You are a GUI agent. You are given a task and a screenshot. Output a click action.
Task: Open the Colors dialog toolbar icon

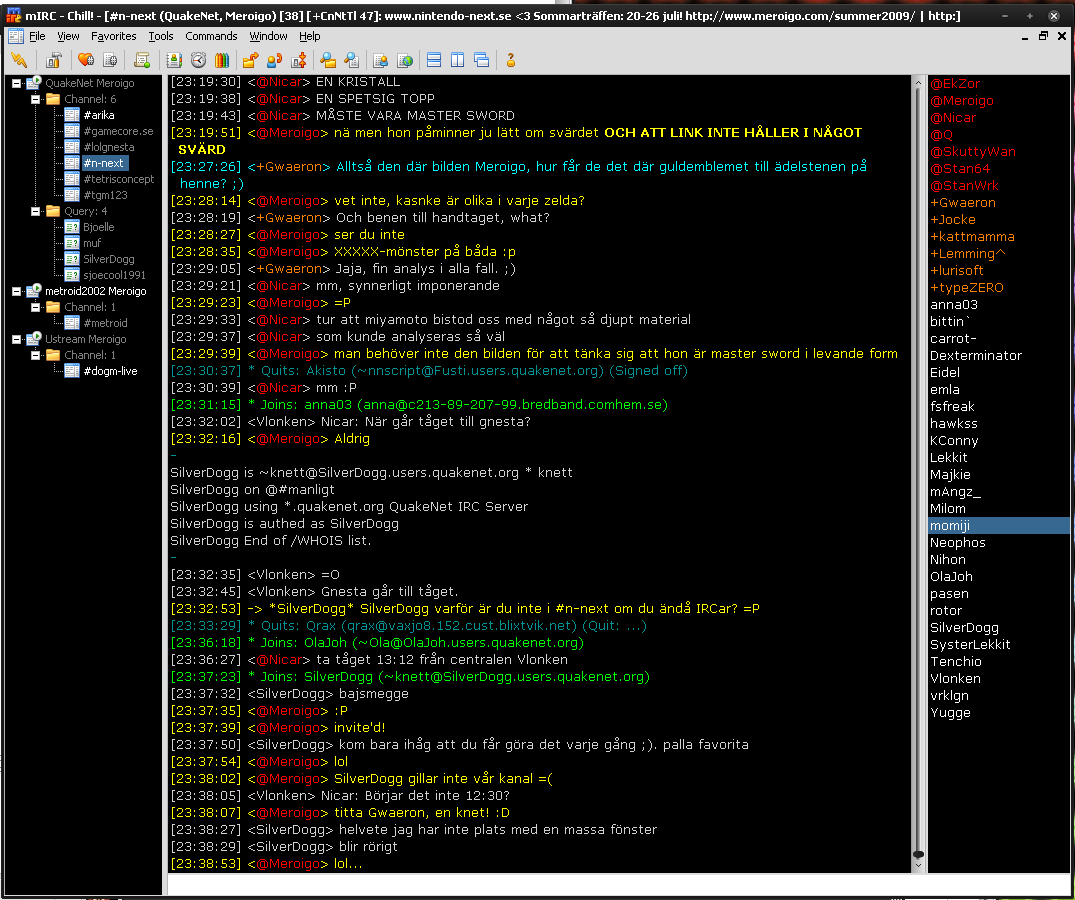(222, 60)
